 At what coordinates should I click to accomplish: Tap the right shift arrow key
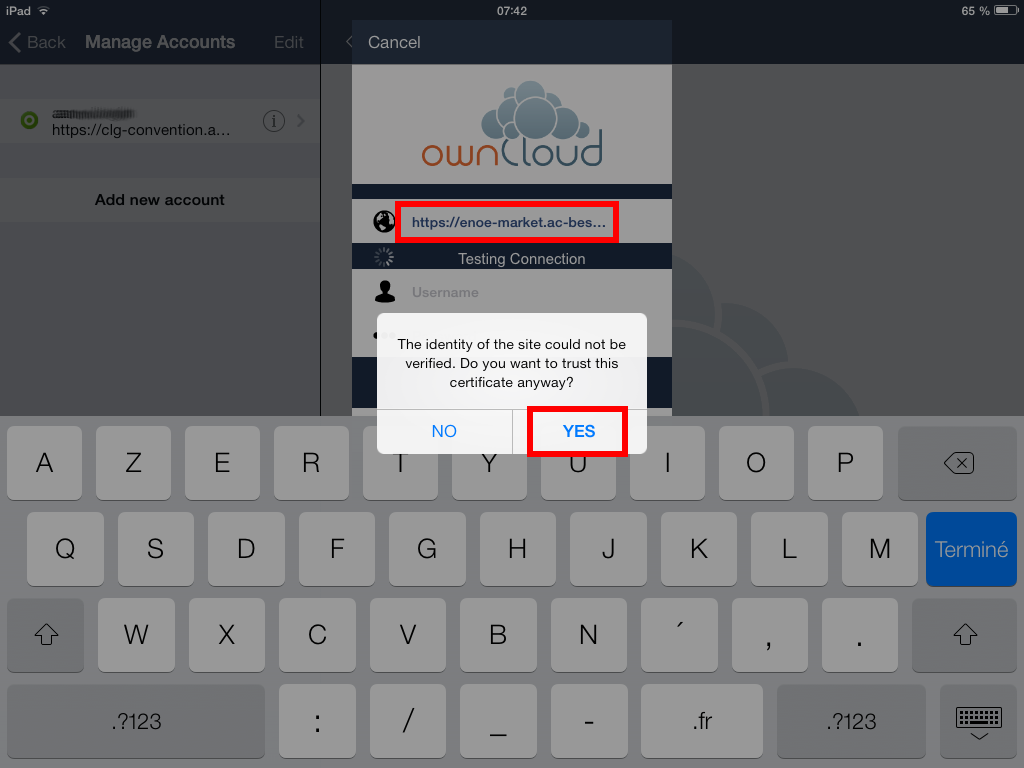pyautogui.click(x=965, y=634)
